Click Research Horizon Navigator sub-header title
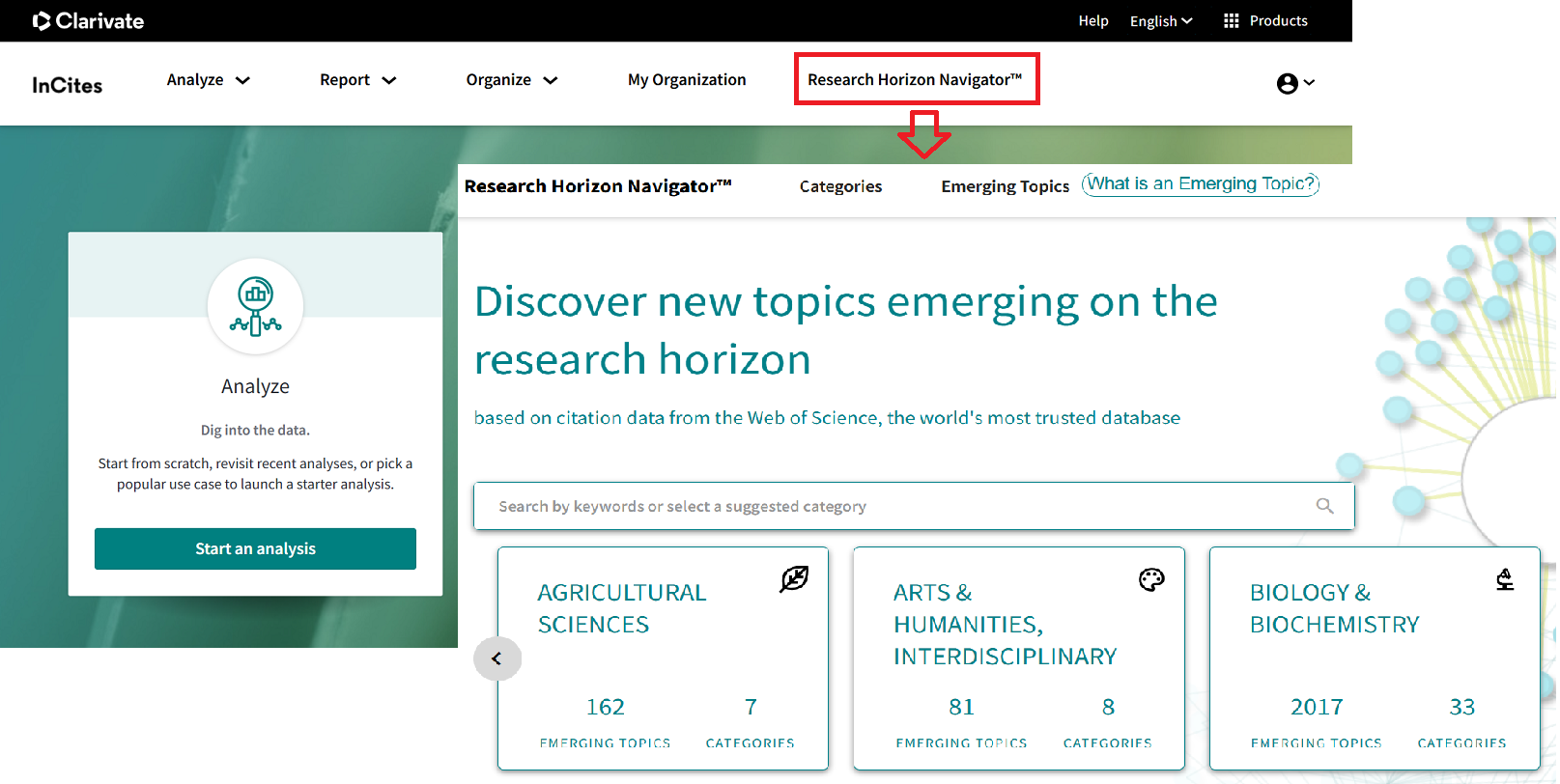1560x784 pixels. [598, 186]
